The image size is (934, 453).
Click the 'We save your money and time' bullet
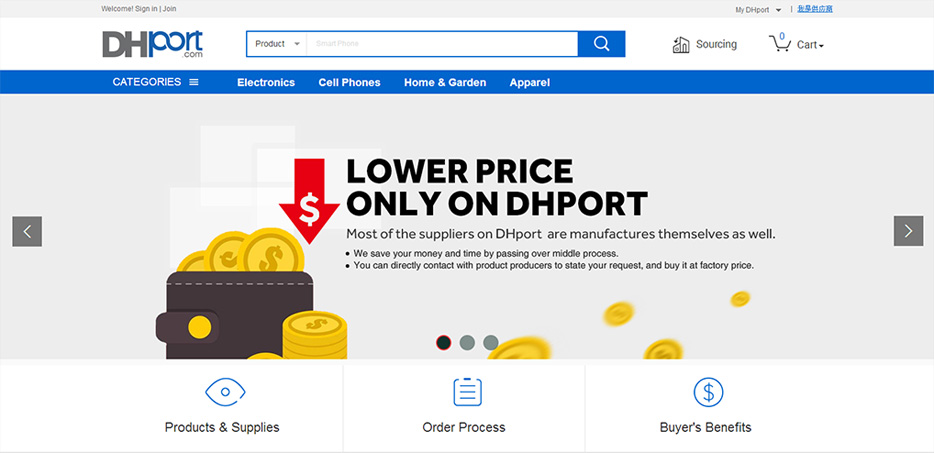pos(486,253)
